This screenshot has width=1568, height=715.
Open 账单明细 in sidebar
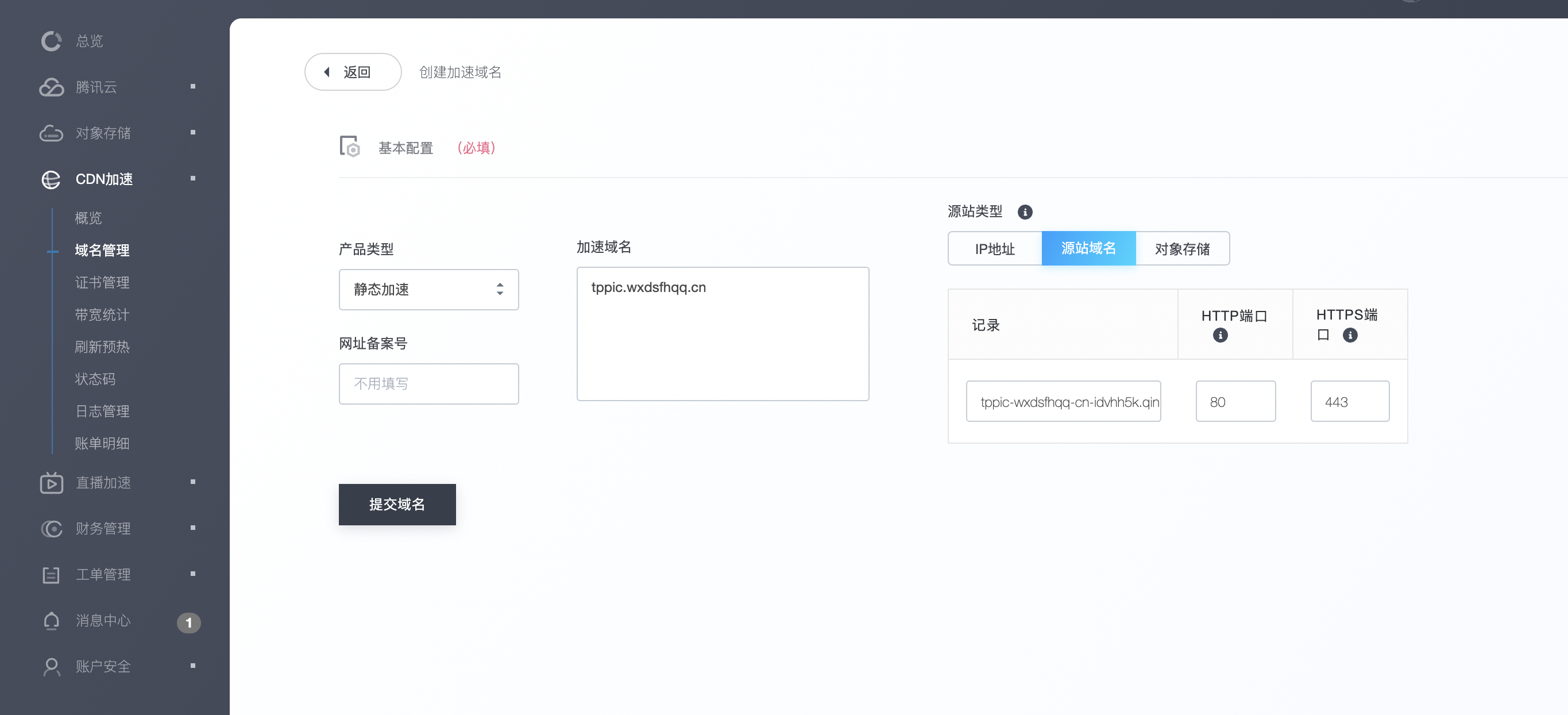coord(102,443)
